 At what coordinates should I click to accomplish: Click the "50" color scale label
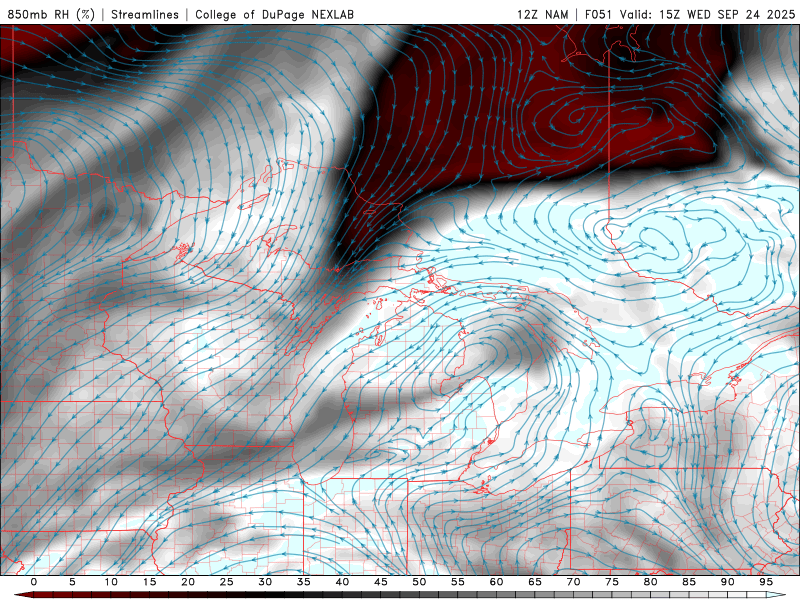coord(419,582)
